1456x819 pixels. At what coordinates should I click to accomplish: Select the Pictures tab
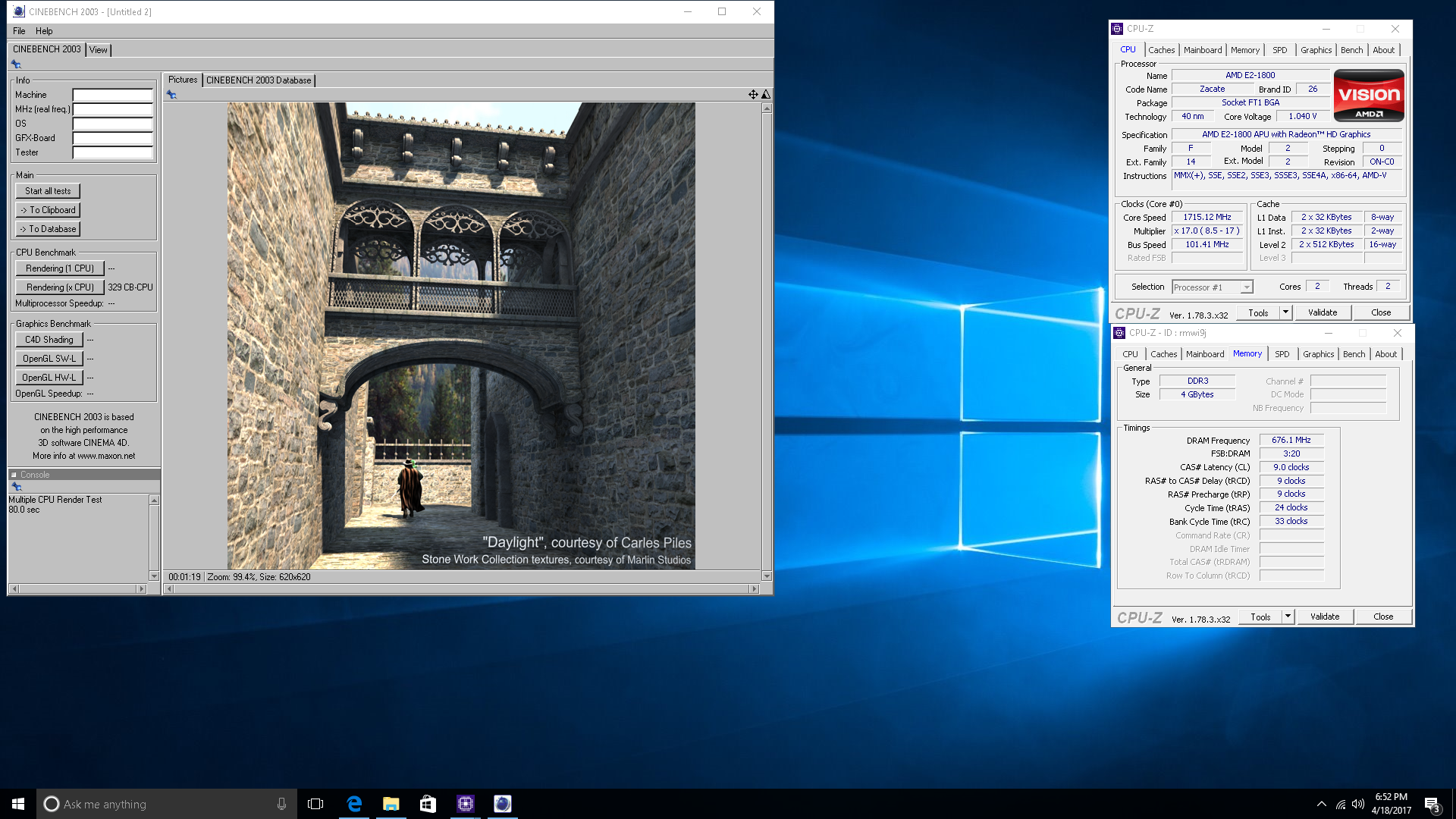tap(183, 80)
